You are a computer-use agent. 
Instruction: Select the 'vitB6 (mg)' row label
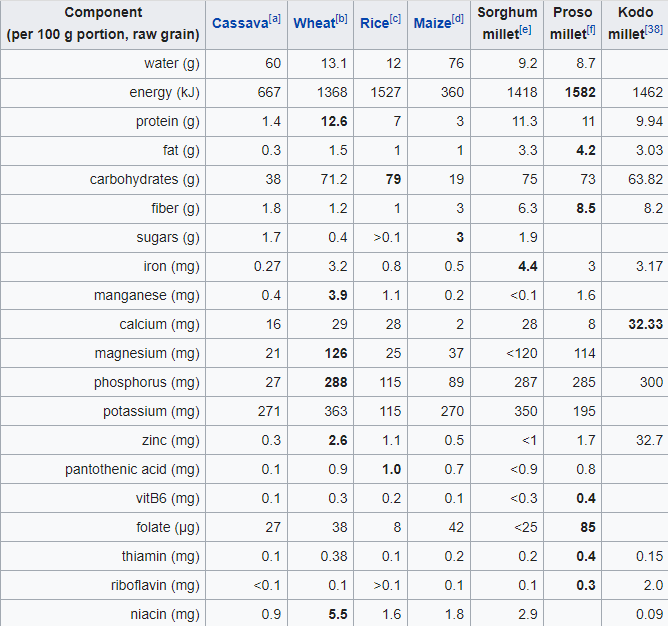click(x=167, y=498)
